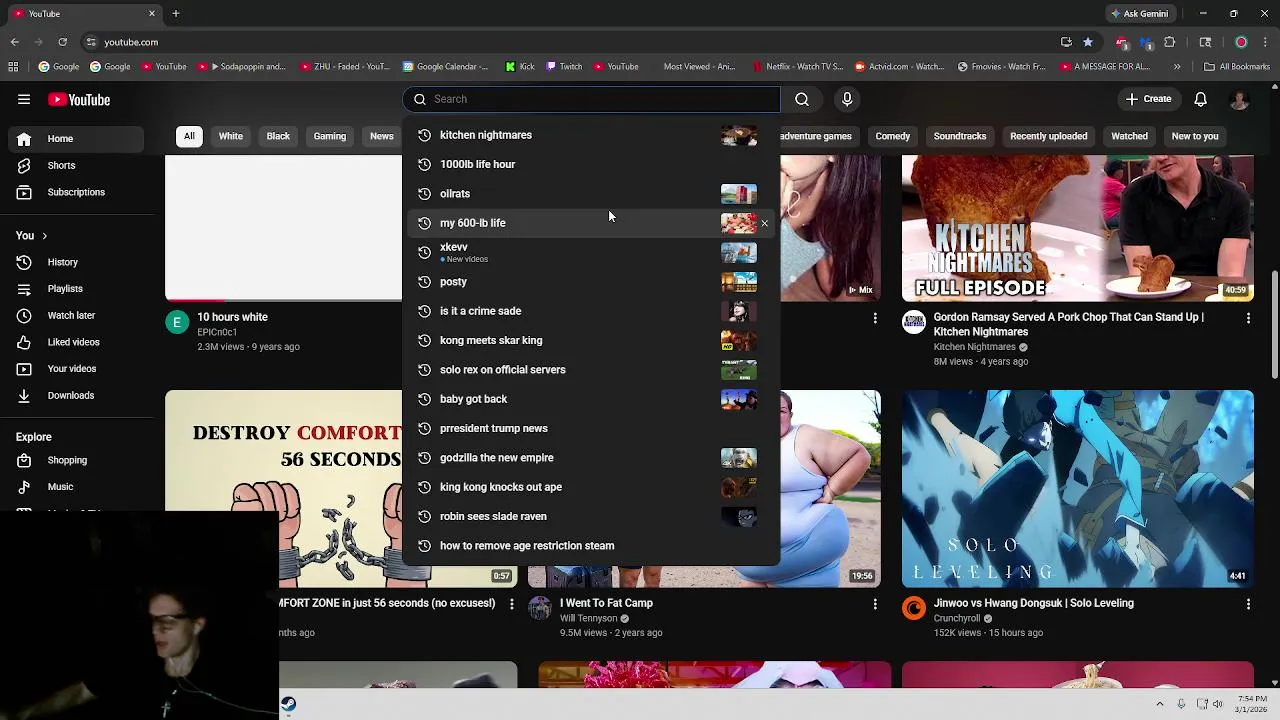Open Gordon Ramsay pork chop video title
Image resolution: width=1280 pixels, height=720 pixels.
(x=1068, y=324)
